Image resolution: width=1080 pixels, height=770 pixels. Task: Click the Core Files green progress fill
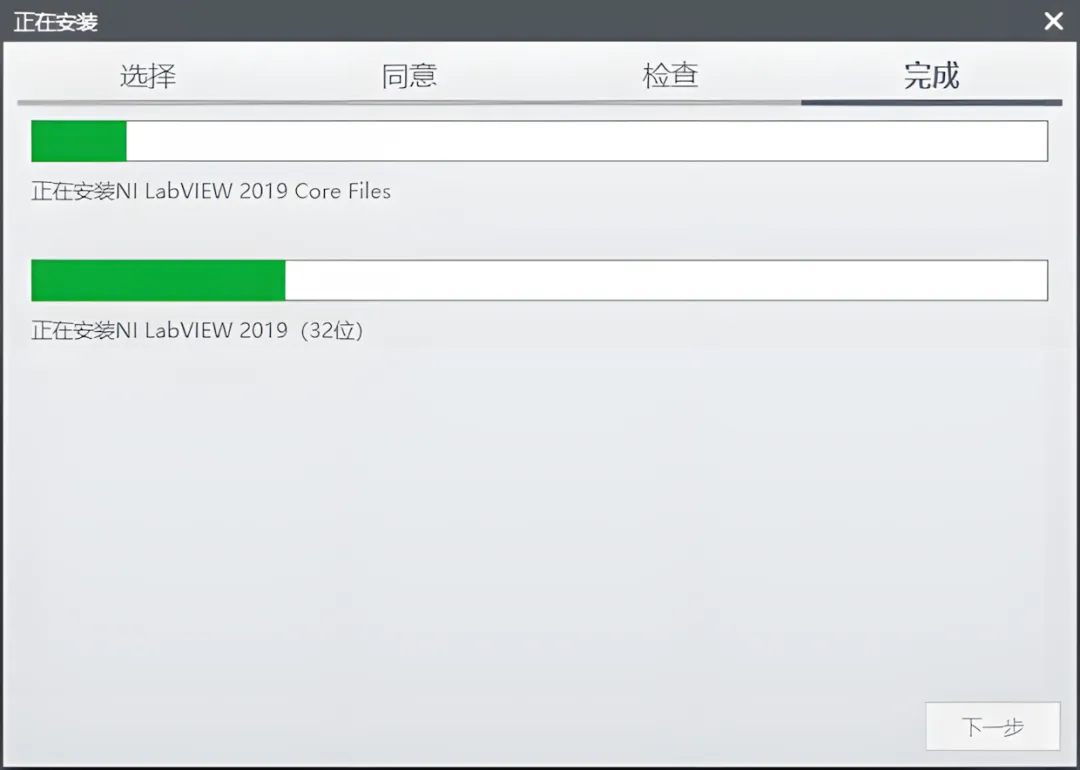(x=79, y=141)
